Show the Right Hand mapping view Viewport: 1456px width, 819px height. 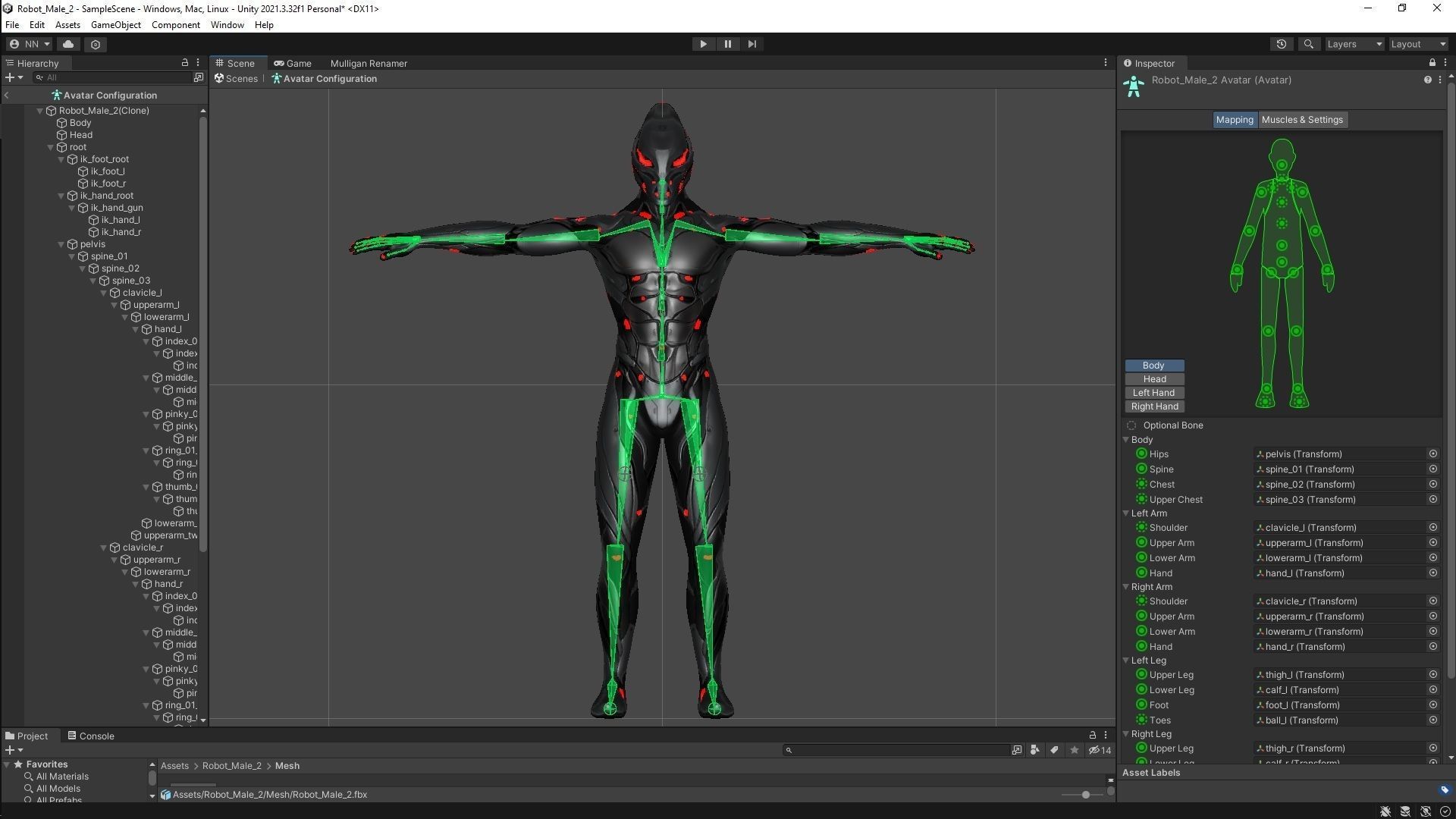click(x=1154, y=406)
